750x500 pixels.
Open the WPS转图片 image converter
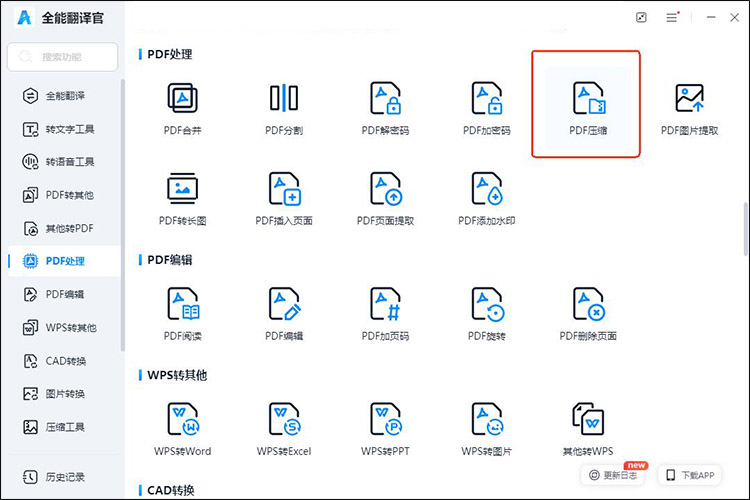[x=486, y=430]
